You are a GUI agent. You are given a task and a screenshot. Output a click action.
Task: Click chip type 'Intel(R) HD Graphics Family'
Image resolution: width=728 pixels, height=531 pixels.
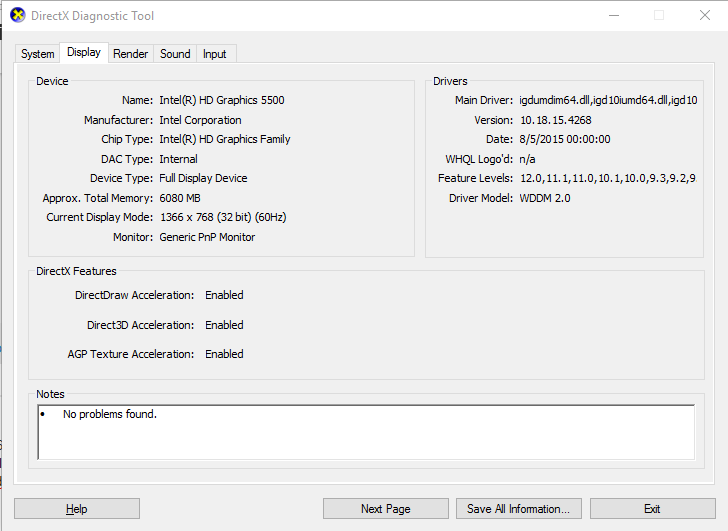coord(225,139)
